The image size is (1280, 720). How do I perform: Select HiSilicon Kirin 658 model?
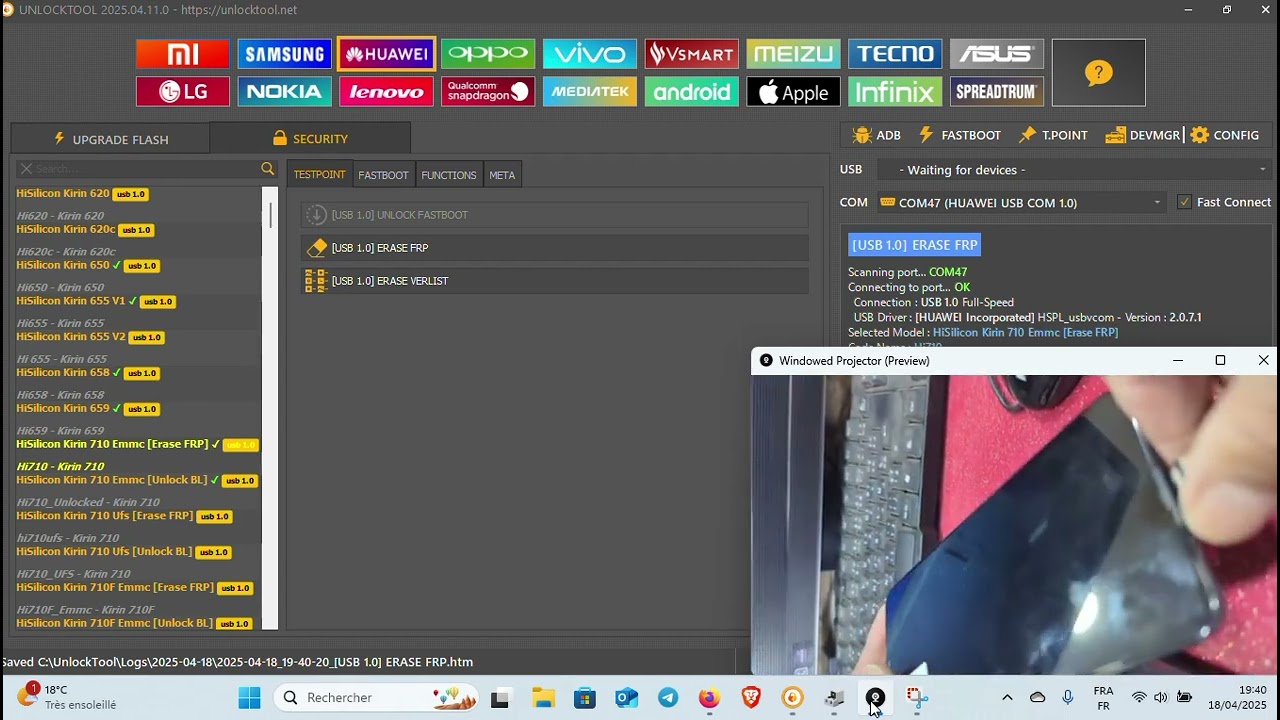pos(87,373)
